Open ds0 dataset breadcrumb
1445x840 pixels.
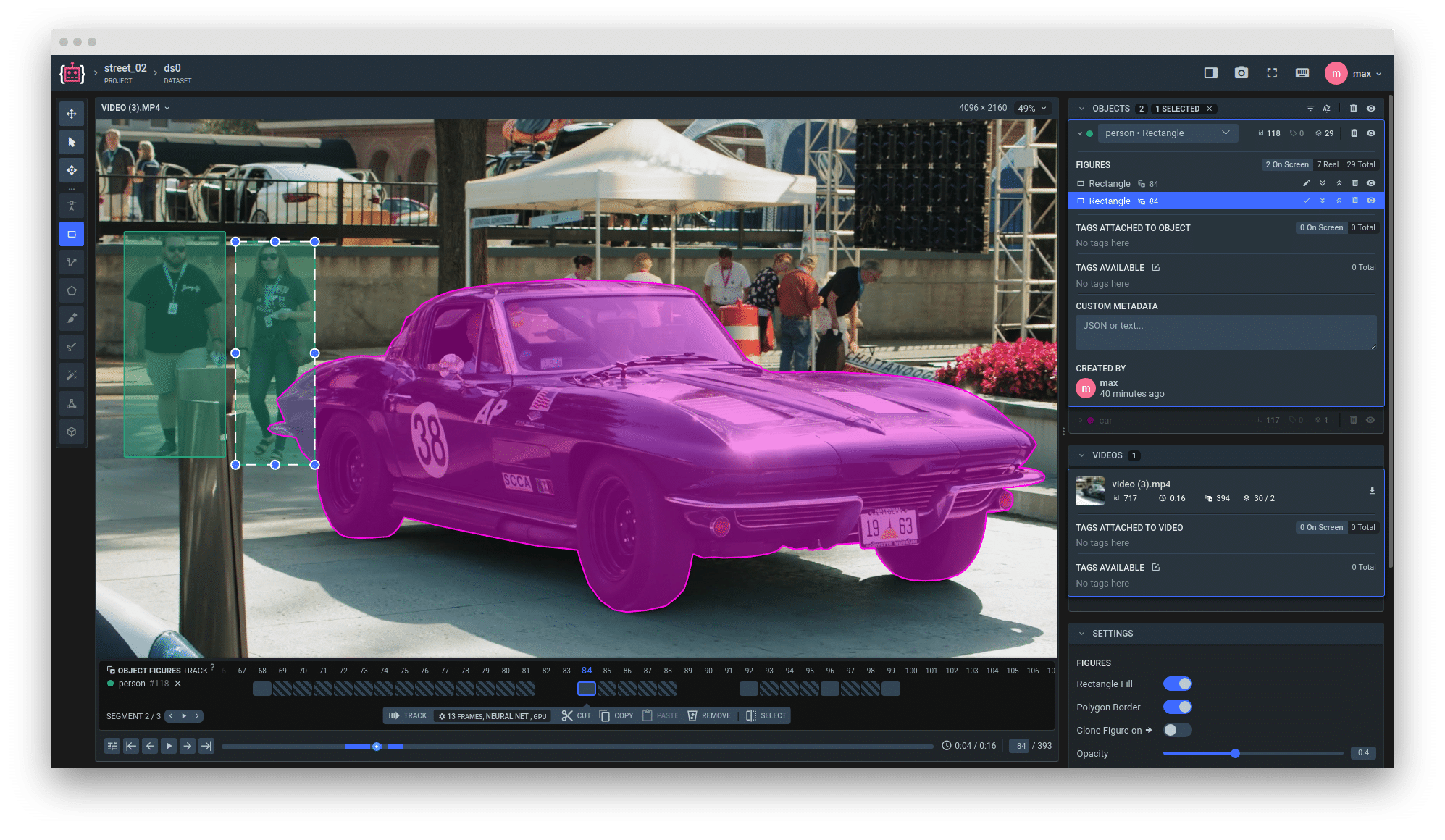point(177,73)
